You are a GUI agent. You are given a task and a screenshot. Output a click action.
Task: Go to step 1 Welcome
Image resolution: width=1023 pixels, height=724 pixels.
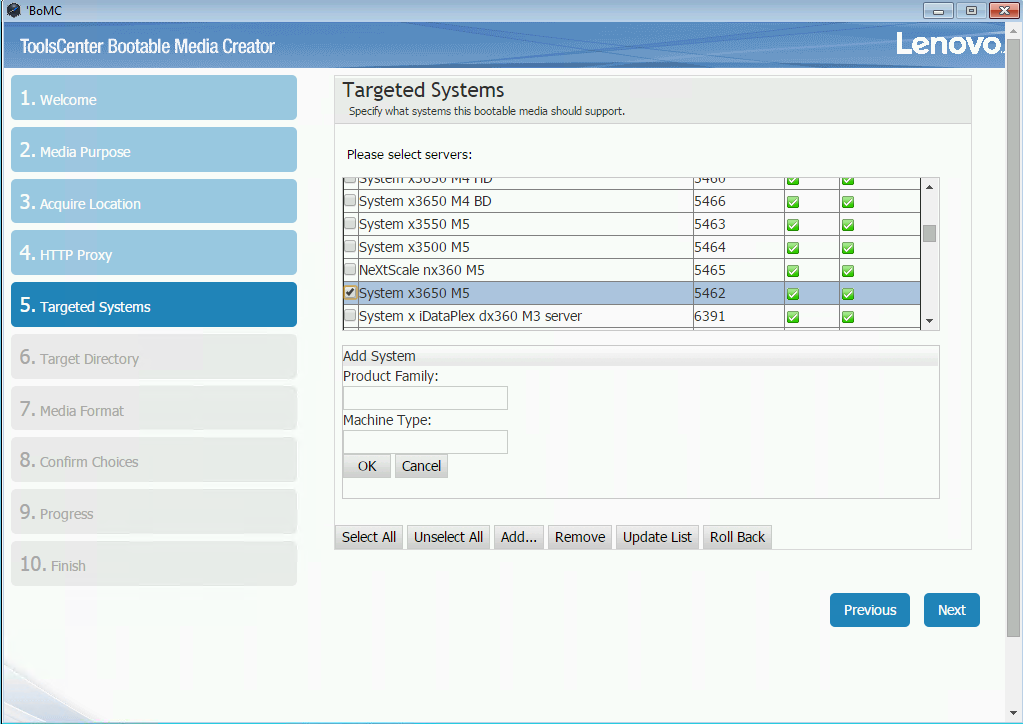pyautogui.click(x=154, y=98)
